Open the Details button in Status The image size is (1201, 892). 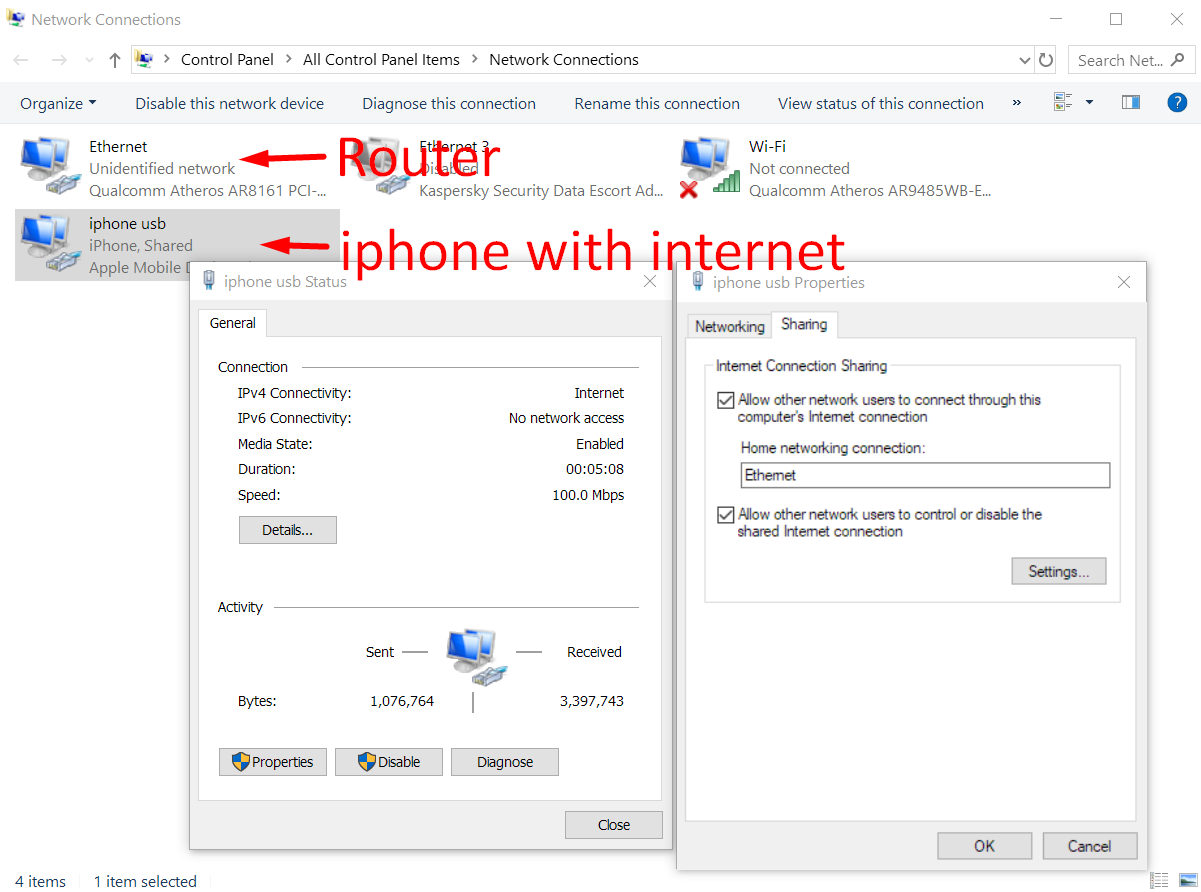coord(288,530)
